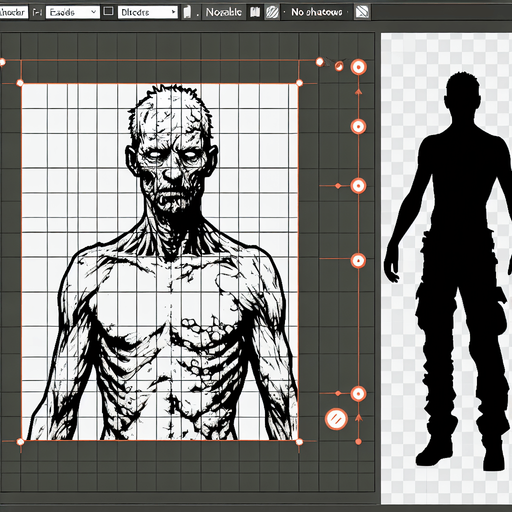Click the small tilted orange rotation handle

[x=339, y=66]
